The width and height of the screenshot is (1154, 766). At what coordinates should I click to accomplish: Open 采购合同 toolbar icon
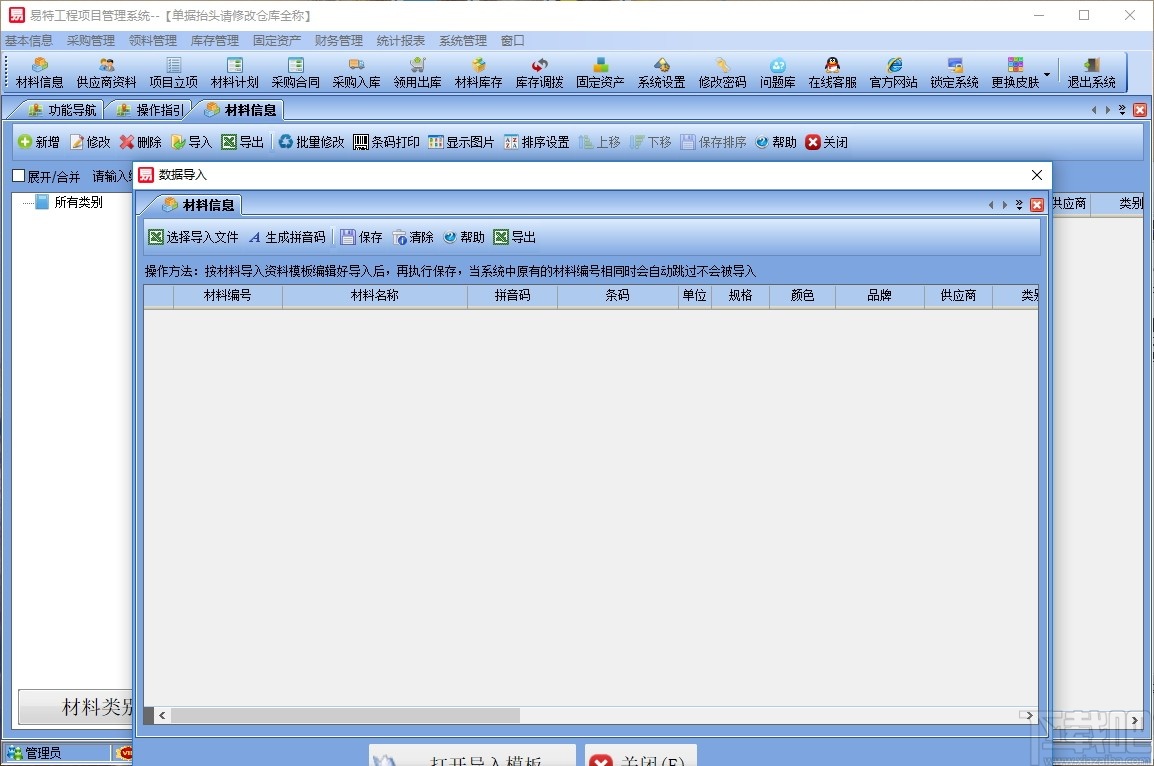coord(296,73)
